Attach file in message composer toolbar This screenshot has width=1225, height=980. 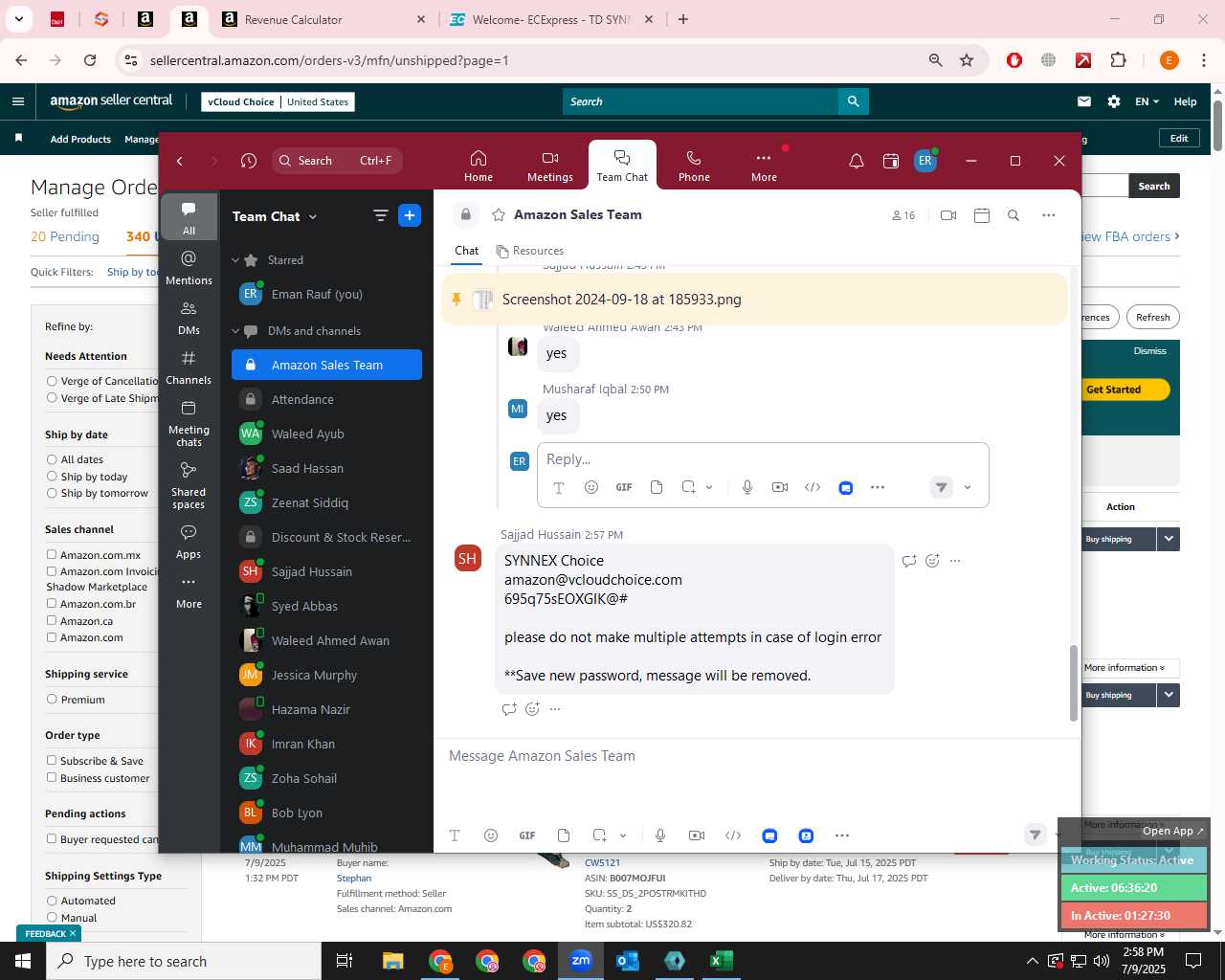564,835
